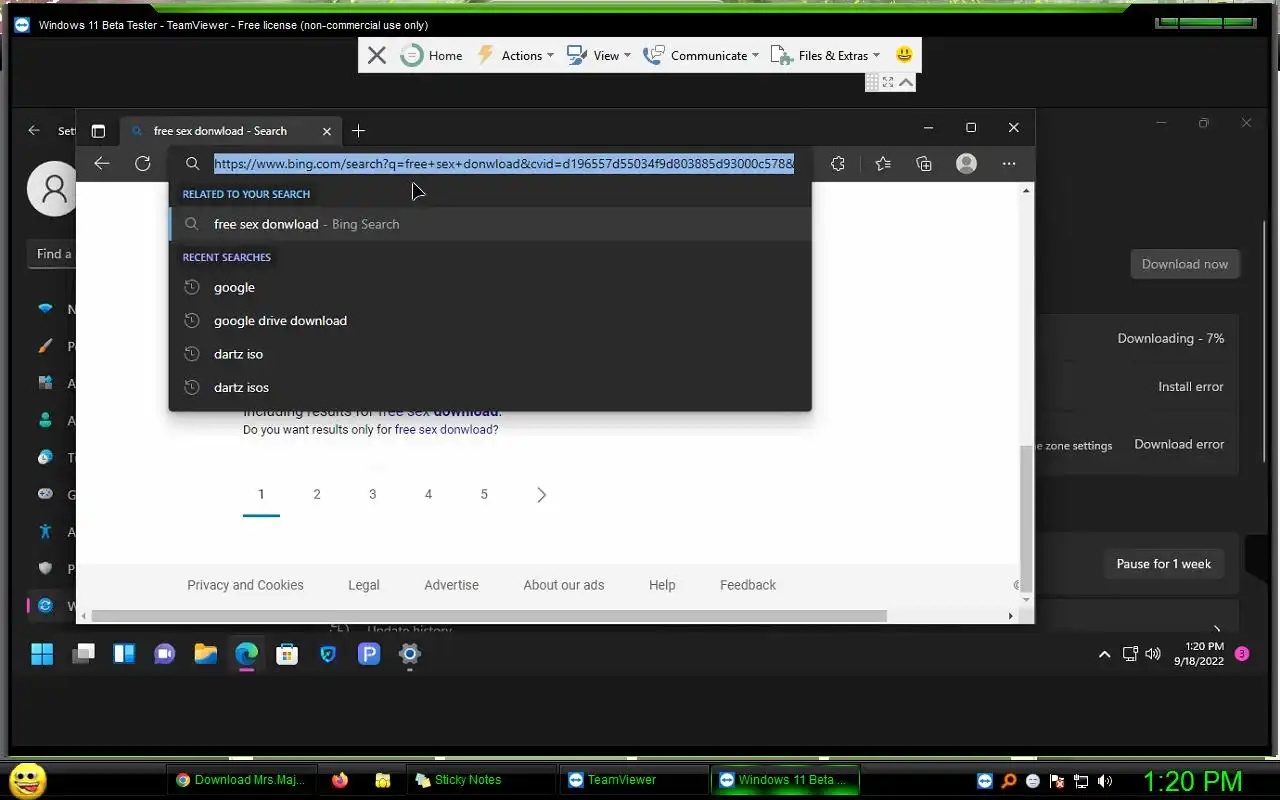Open File Explorer on remote taskbar
1280x800 pixels.
tap(206, 654)
